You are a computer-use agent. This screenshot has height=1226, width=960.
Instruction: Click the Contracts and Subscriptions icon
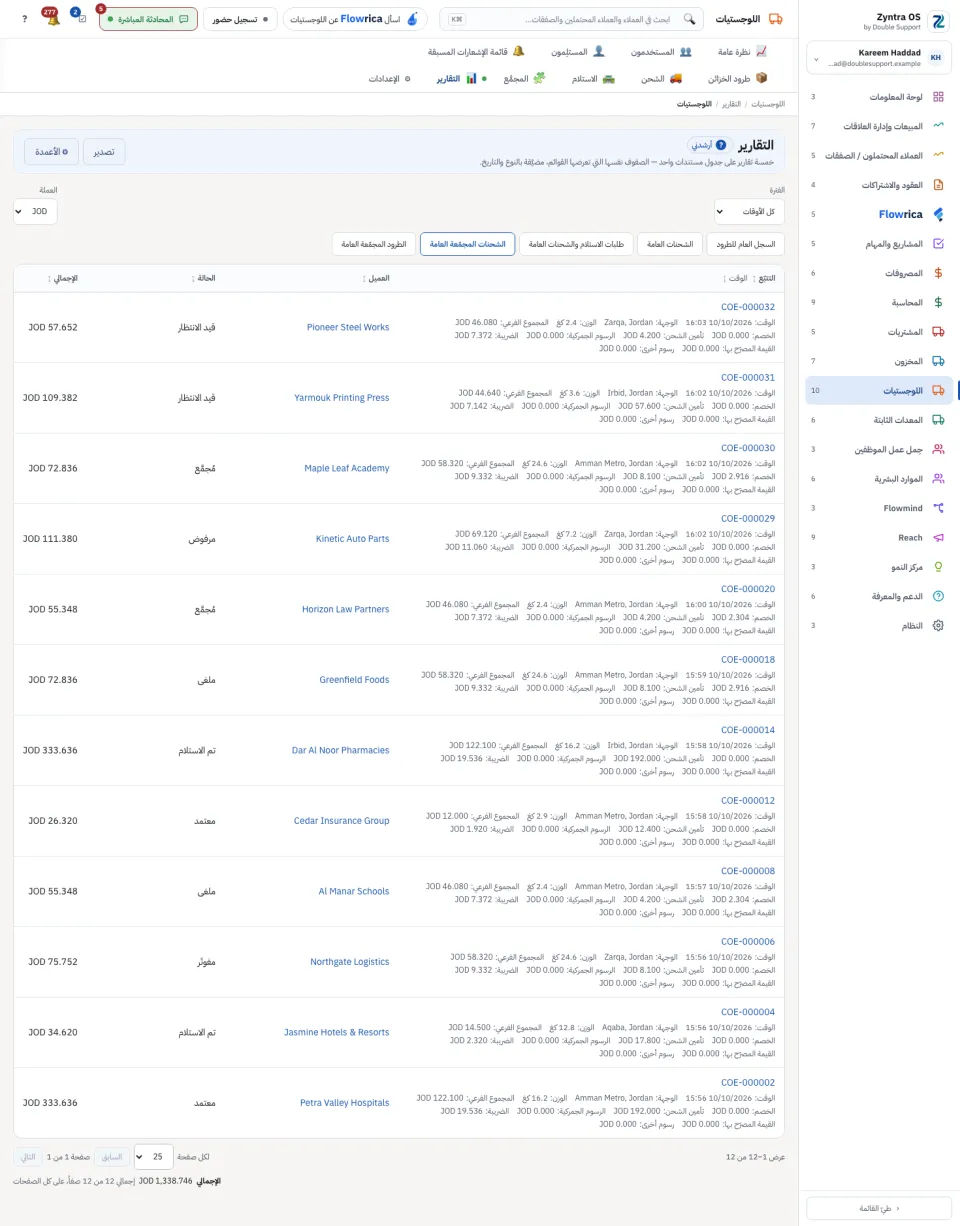point(938,185)
